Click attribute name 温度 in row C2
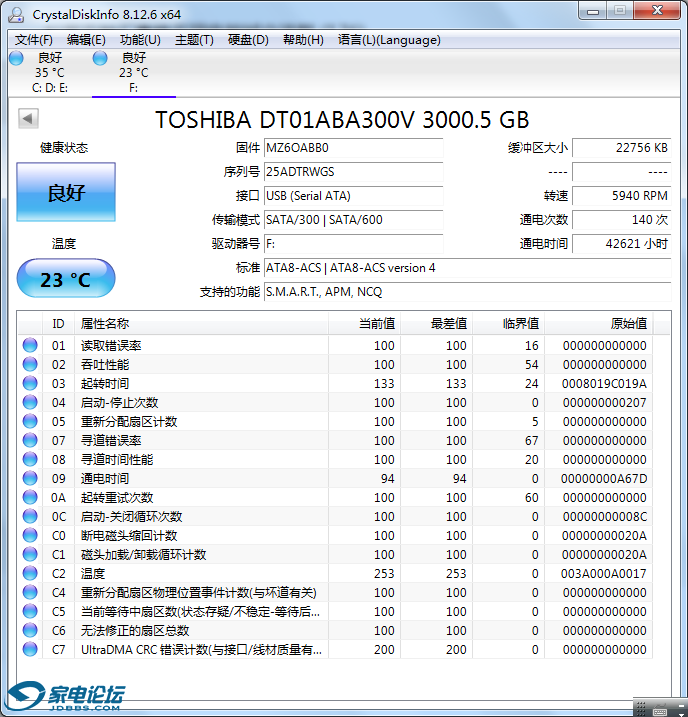688x717 pixels. (93, 573)
